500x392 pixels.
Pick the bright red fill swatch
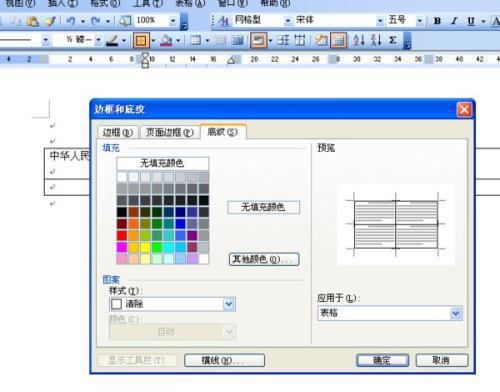[x=122, y=236]
